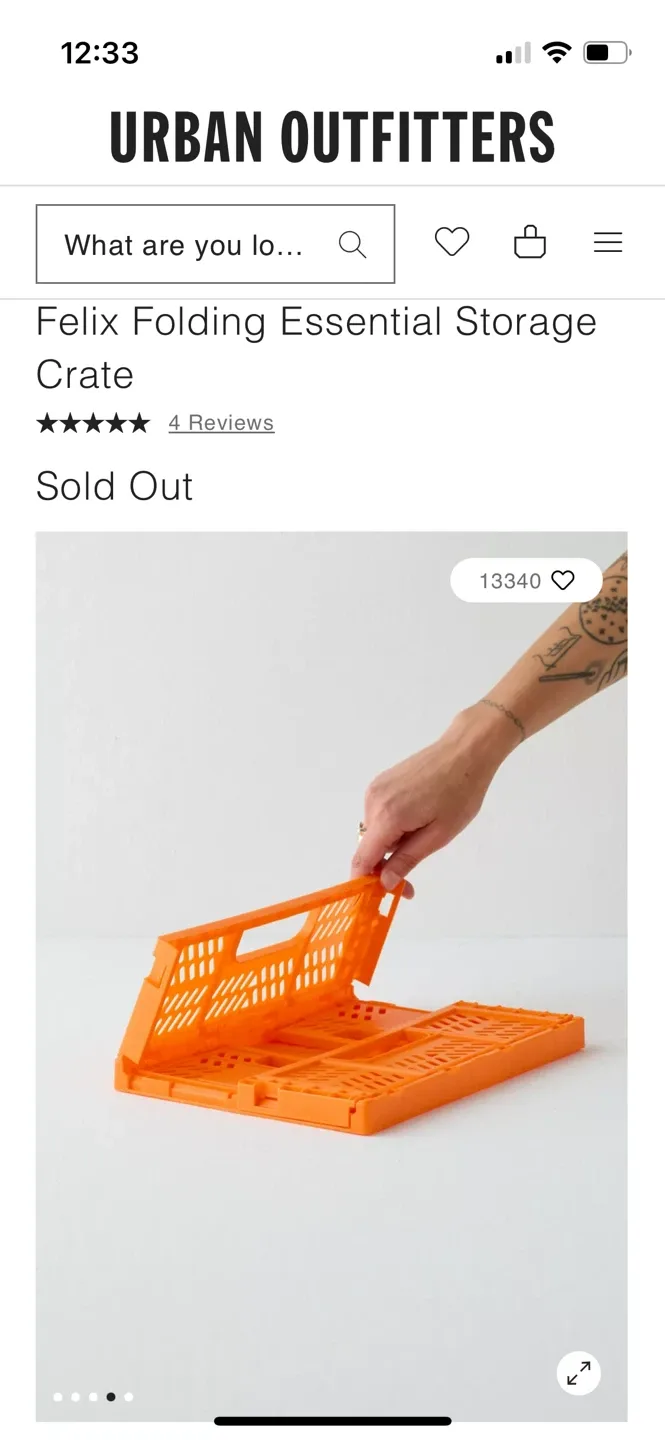The width and height of the screenshot is (665, 1440).
Task: Click the 'Felix Folding Essential Storage Crate' title
Action: 316,348
